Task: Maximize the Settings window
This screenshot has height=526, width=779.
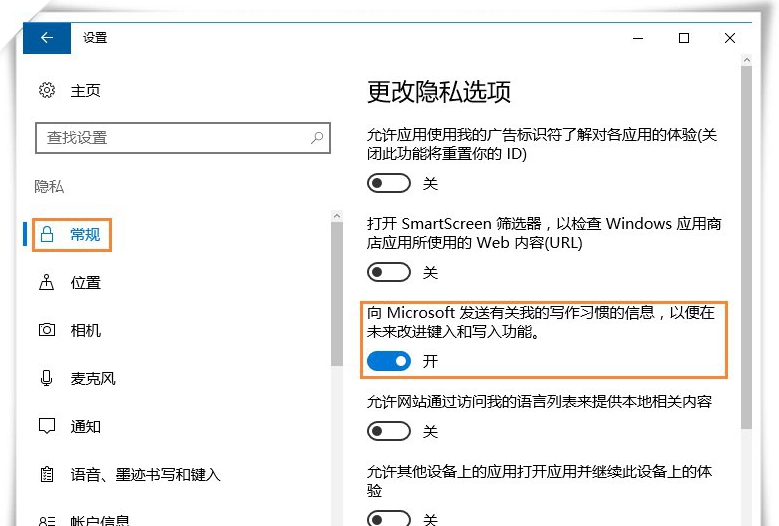Action: click(684, 38)
